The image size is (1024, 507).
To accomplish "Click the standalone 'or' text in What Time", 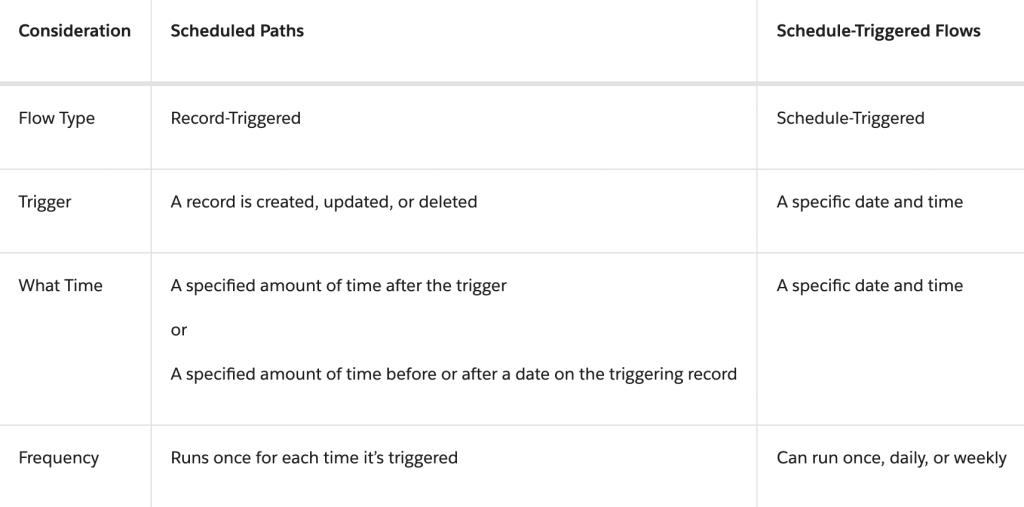I will pos(179,330).
